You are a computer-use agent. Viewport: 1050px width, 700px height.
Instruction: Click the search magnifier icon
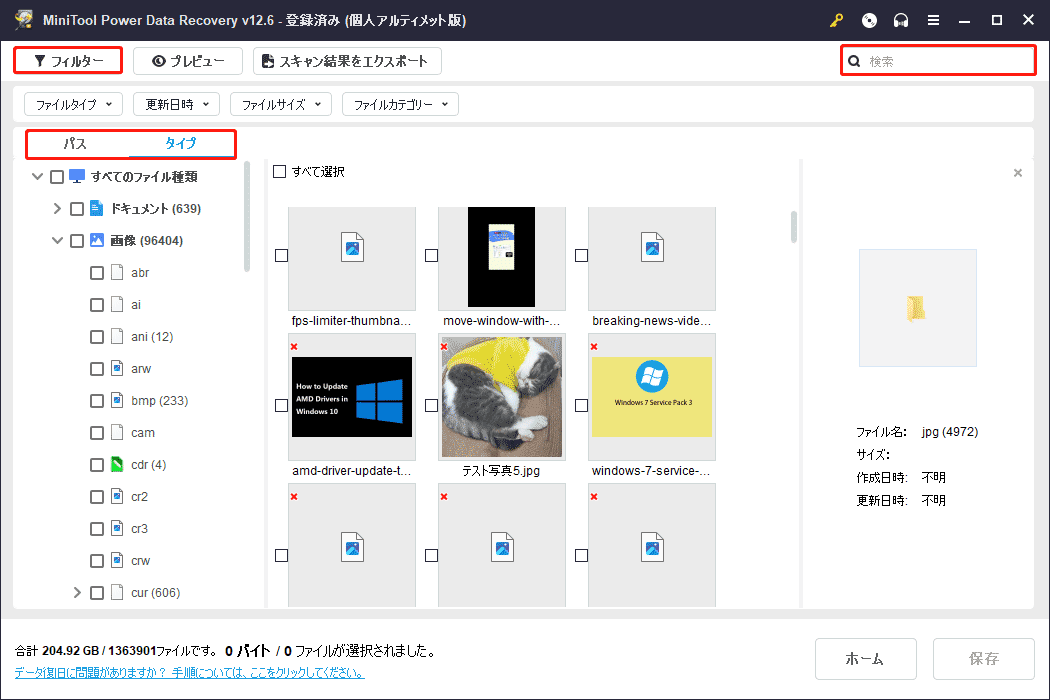tap(854, 60)
